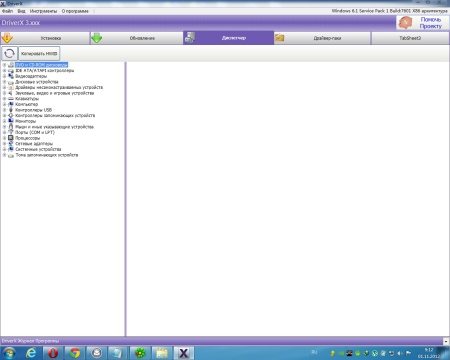This screenshot has width=450, height=360.
Task: Click the Help Project logo icon
Action: [x=405, y=23]
